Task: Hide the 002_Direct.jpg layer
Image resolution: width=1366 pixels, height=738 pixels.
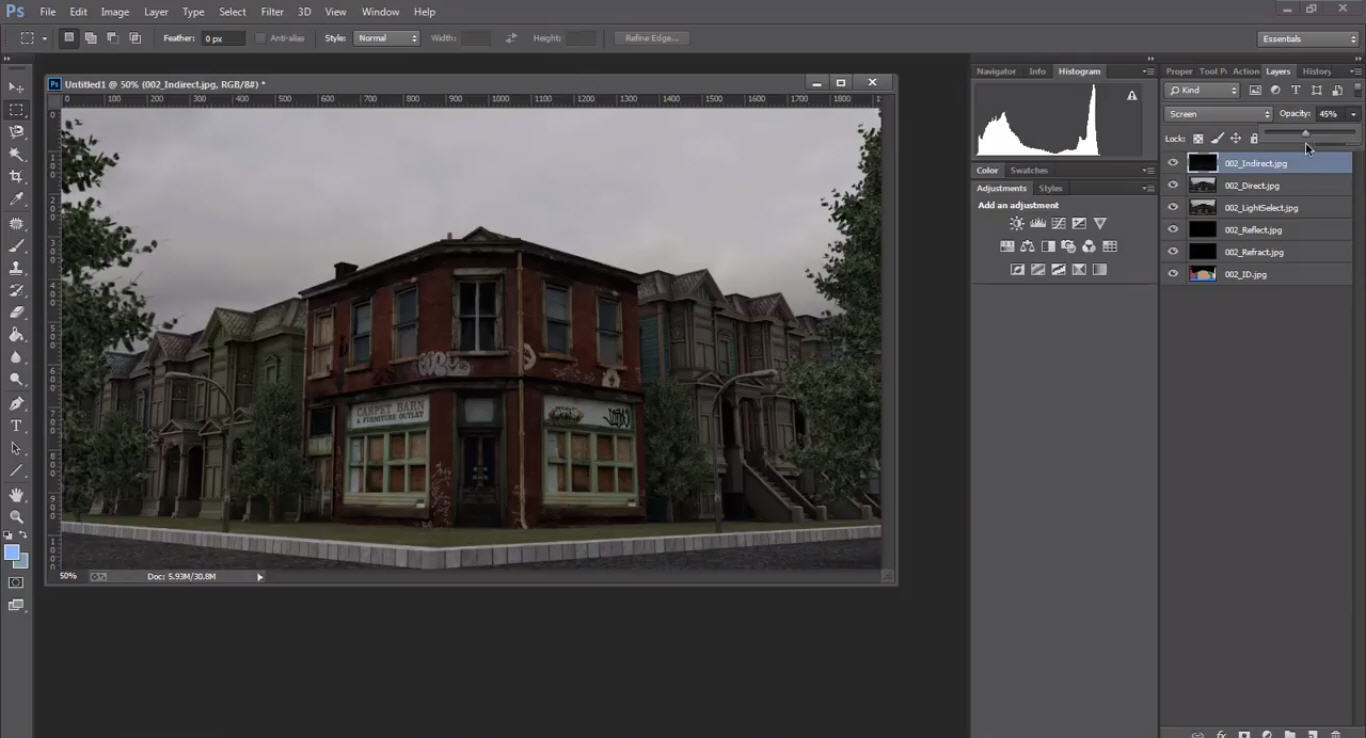Action: tap(1173, 185)
